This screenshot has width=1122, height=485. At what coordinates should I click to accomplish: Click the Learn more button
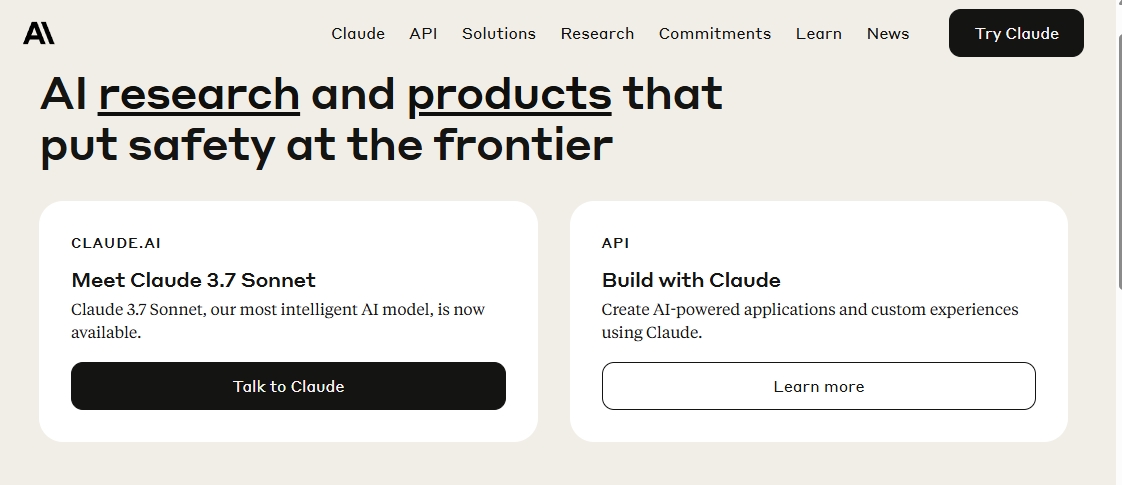pyautogui.click(x=818, y=386)
